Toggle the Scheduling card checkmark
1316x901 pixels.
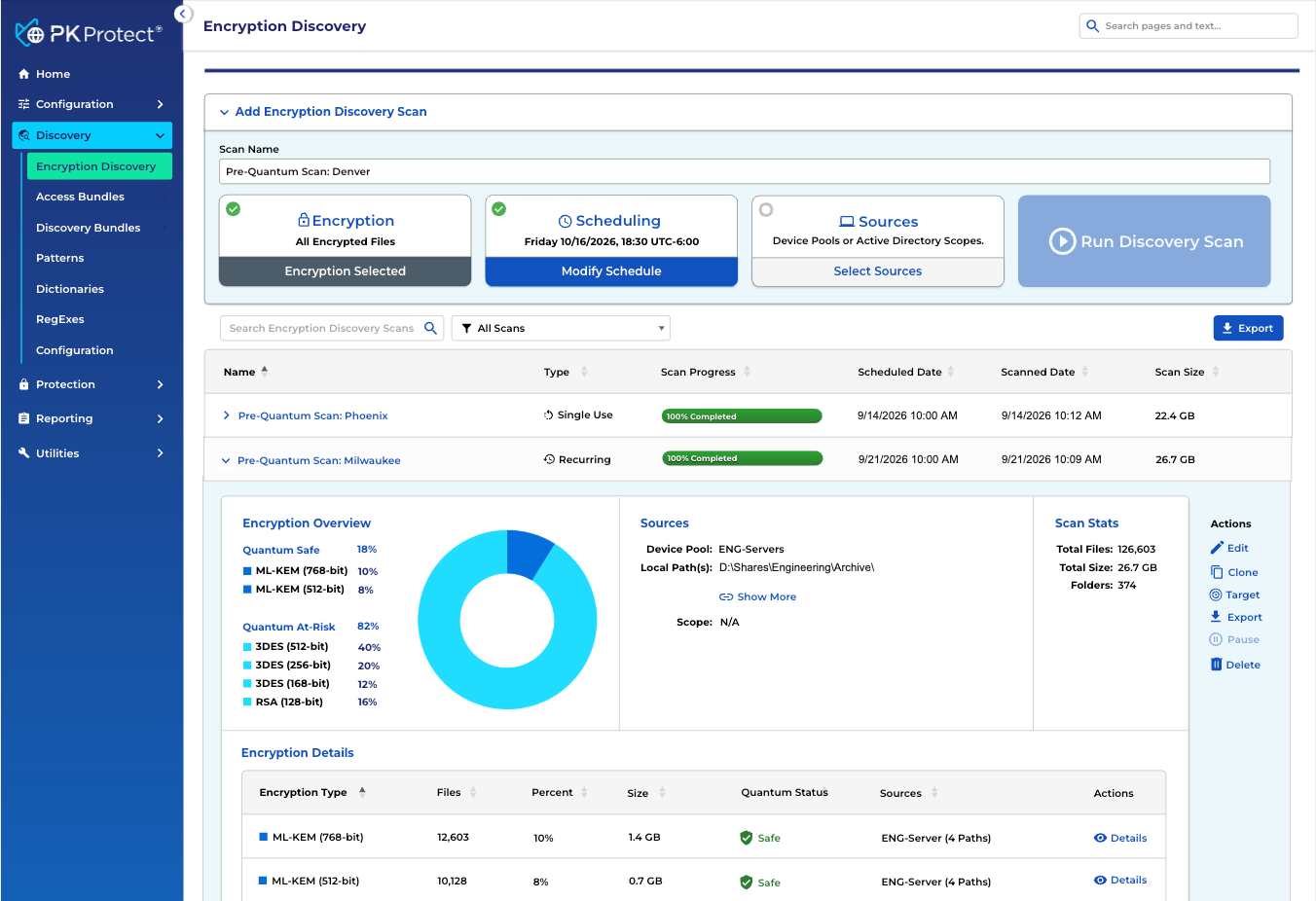pos(499,209)
